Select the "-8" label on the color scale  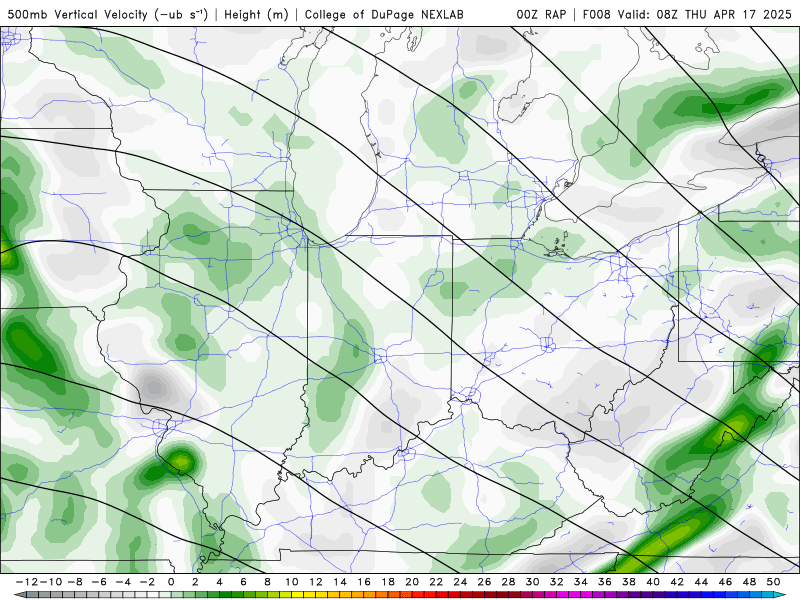click(x=75, y=582)
